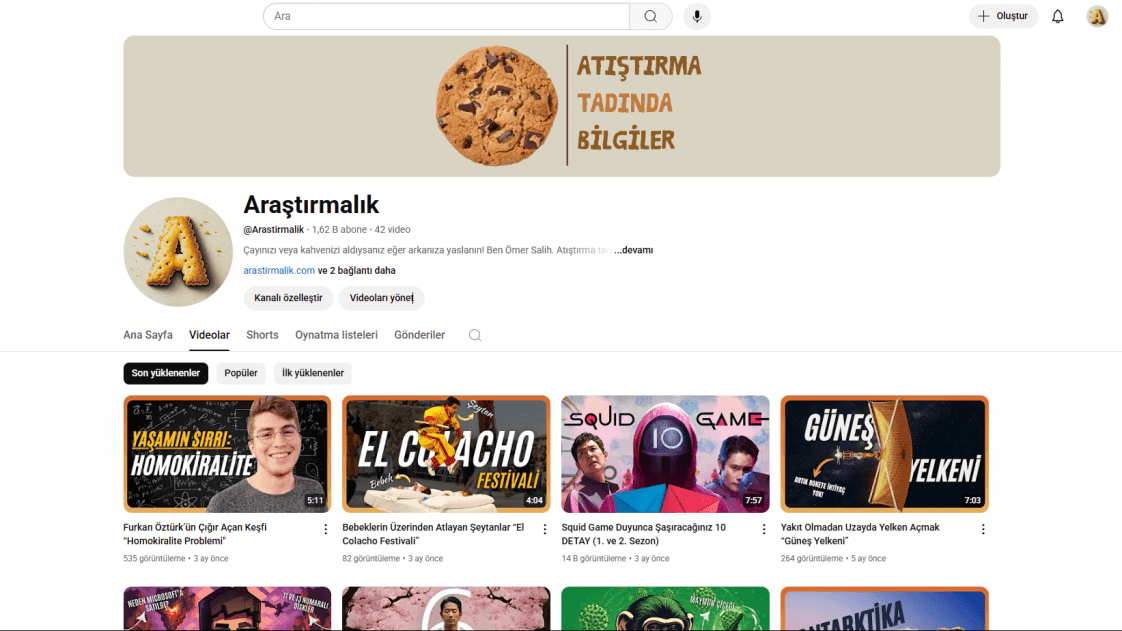The height and width of the screenshot is (631, 1122).
Task: Select the Popüler filter chip
Action: tap(240, 373)
